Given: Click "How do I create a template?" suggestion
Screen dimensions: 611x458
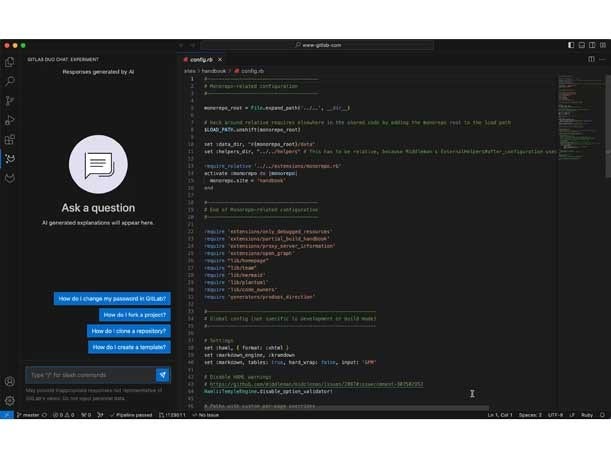Looking at the screenshot, I should tap(129, 347).
